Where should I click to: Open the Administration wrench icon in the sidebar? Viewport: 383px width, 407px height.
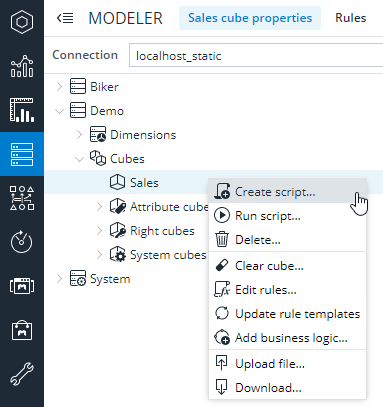click(22, 374)
